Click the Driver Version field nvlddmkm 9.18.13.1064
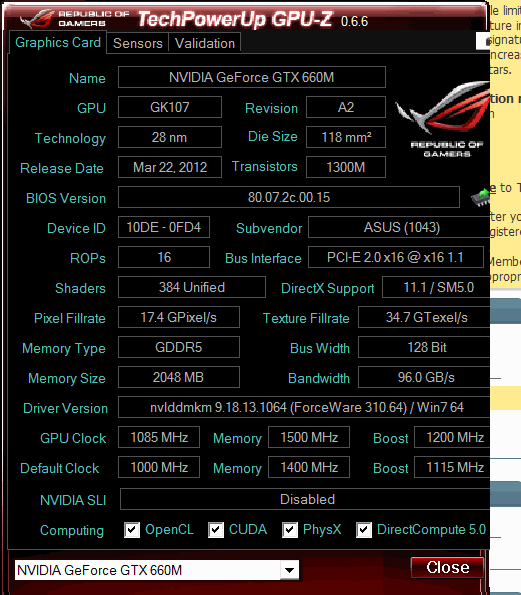Viewport: 521px width, 595px height. point(304,407)
